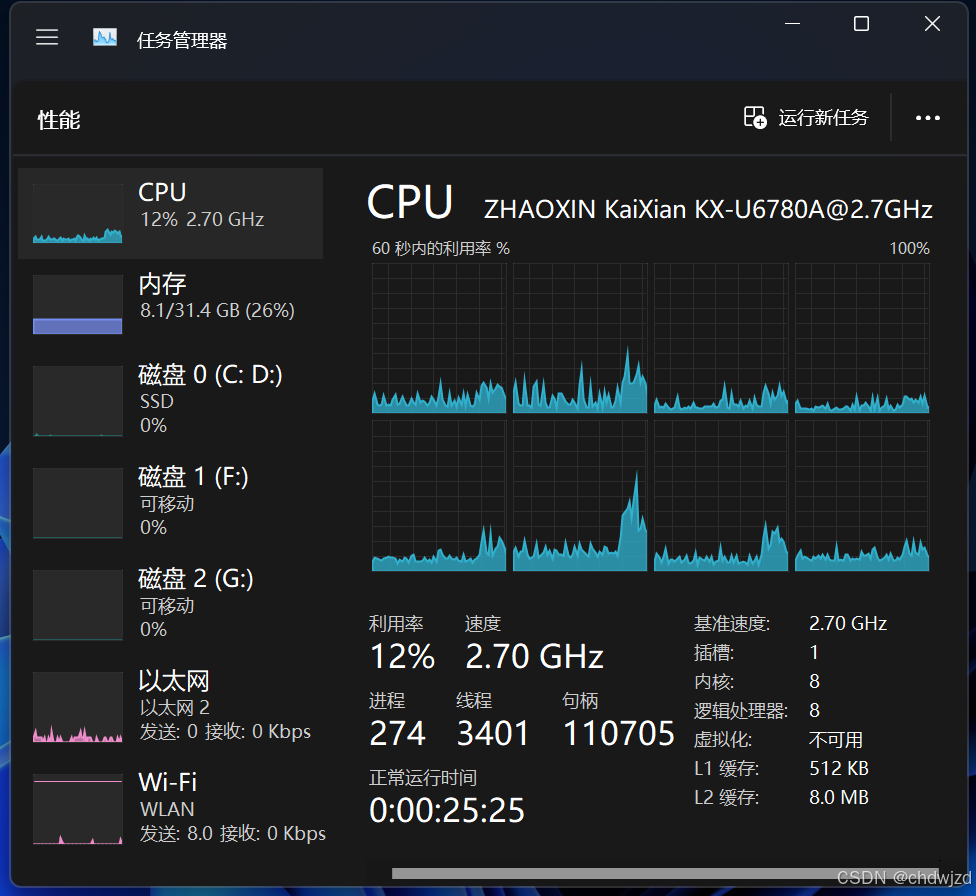Image resolution: width=976 pixels, height=896 pixels.
Task: Select the CPU performance item
Action: (x=171, y=213)
